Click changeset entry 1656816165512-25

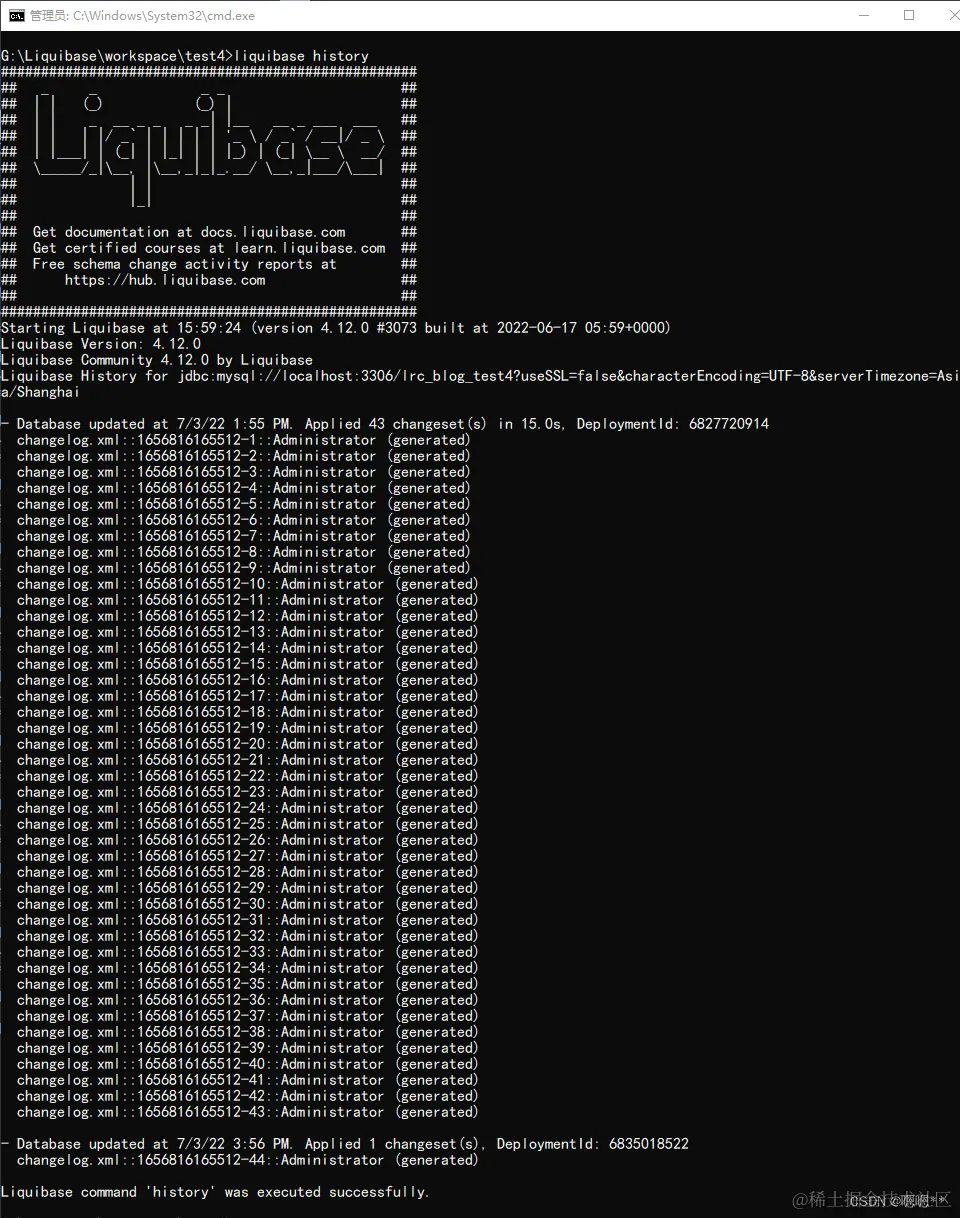(247, 824)
